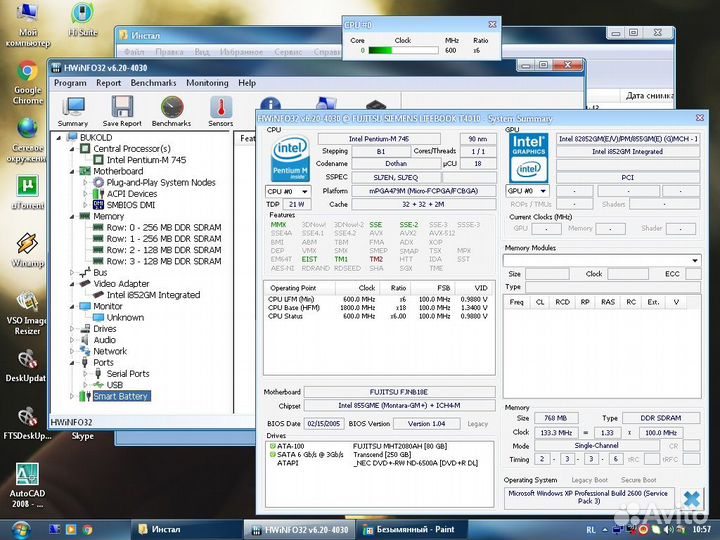The height and width of the screenshot is (540, 720).
Task: Open the Report menu
Action: tap(108, 83)
